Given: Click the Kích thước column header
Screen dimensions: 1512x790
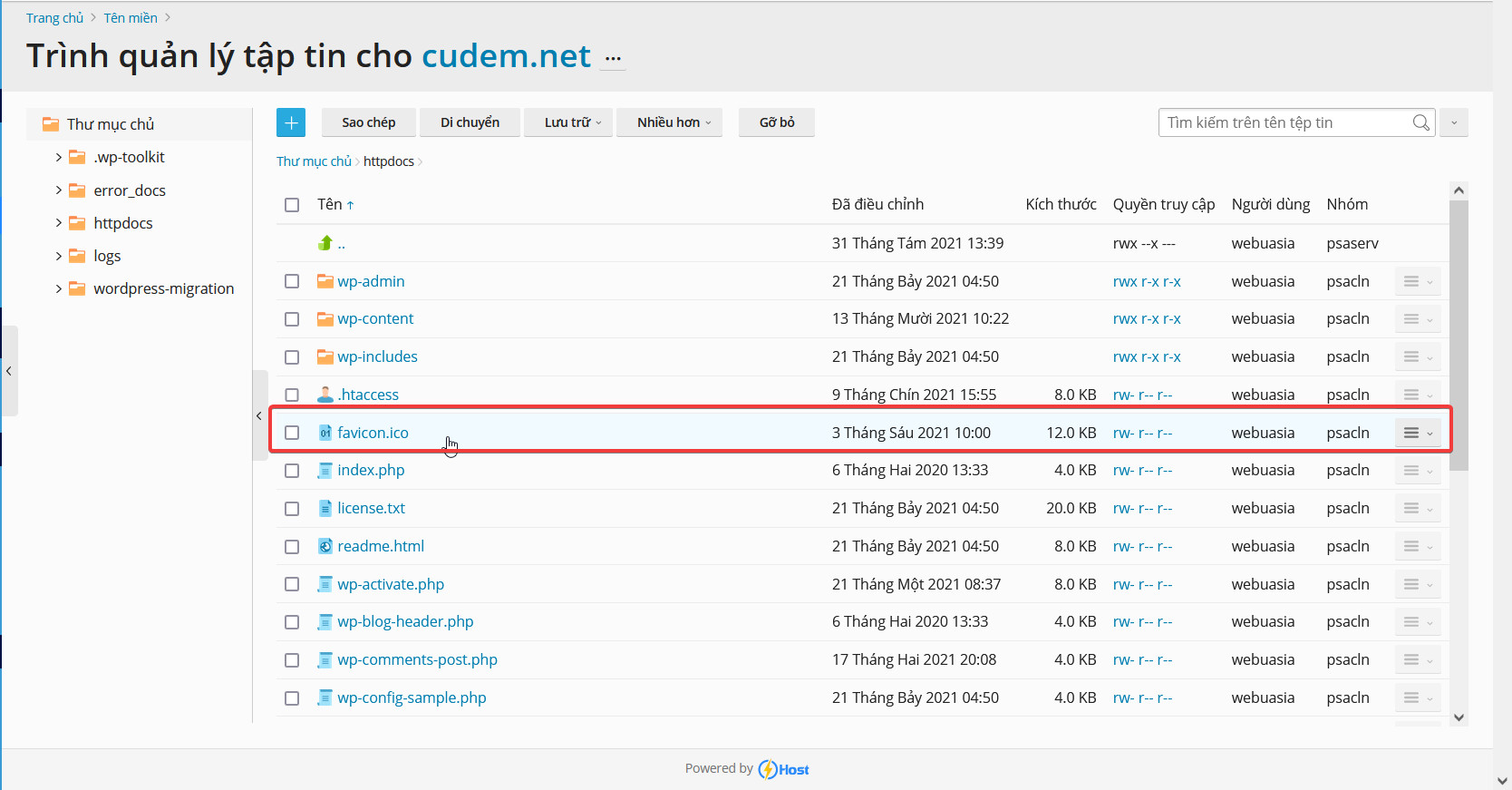Looking at the screenshot, I should pos(1061,205).
